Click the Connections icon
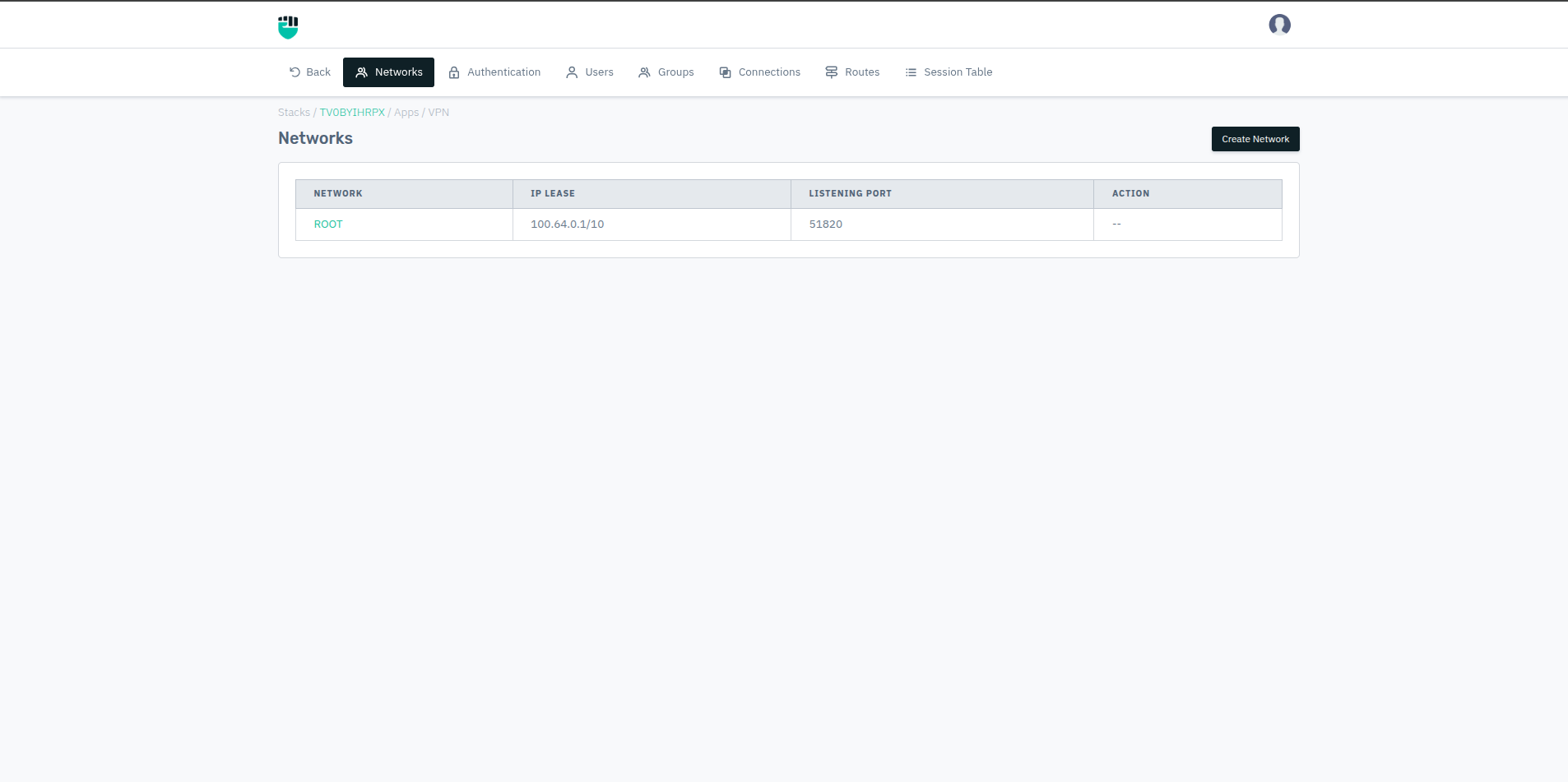The image size is (1568, 782). pos(725,72)
